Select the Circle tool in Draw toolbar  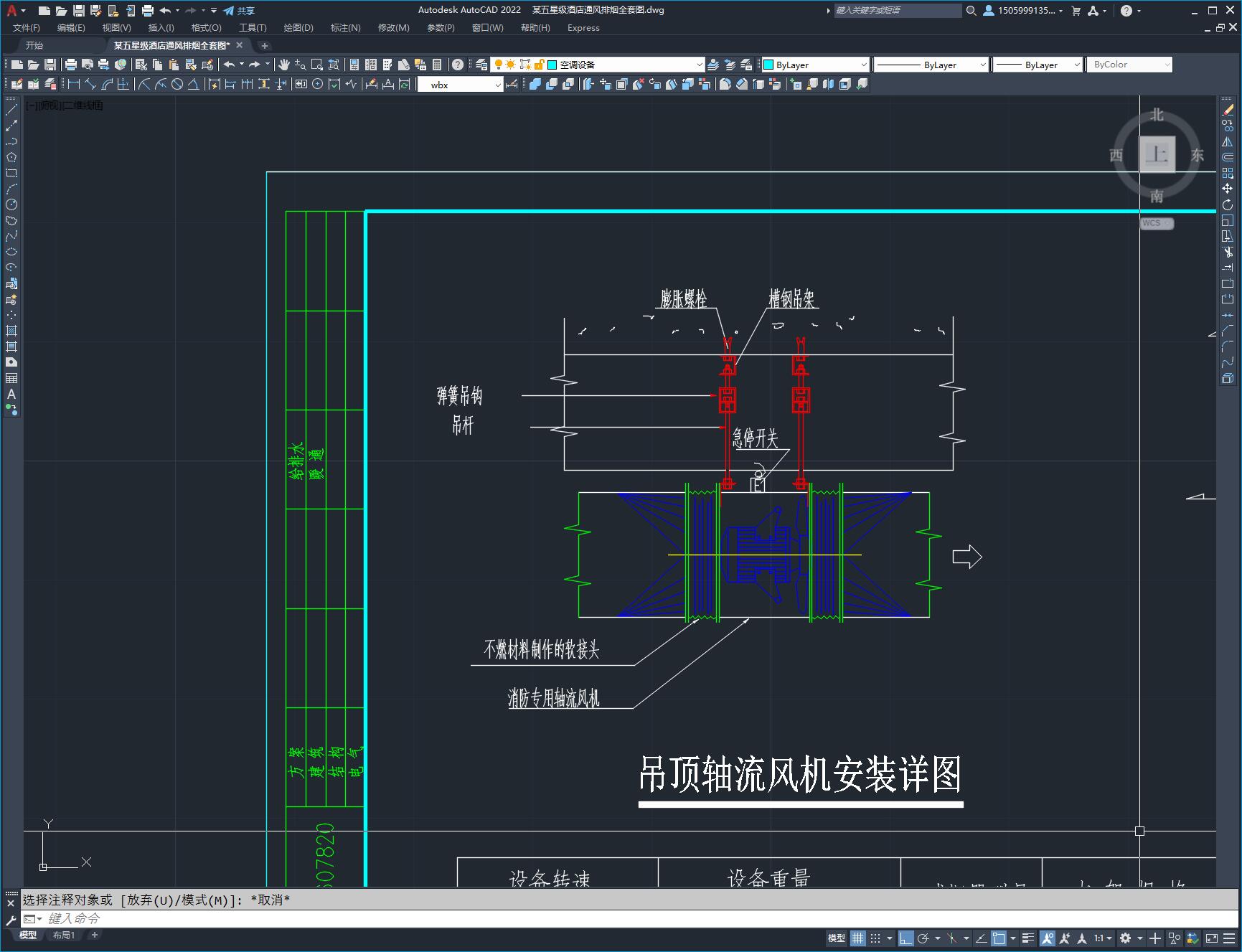click(11, 204)
